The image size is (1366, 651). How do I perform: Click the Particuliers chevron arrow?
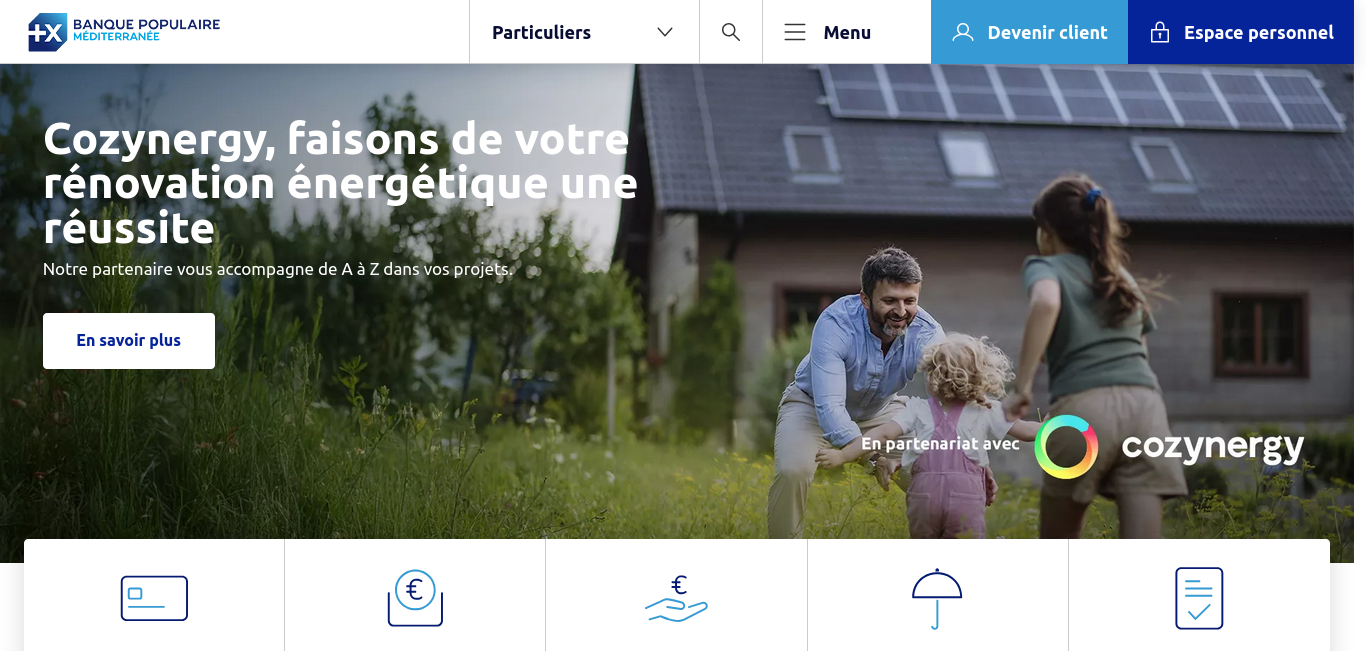(x=665, y=32)
